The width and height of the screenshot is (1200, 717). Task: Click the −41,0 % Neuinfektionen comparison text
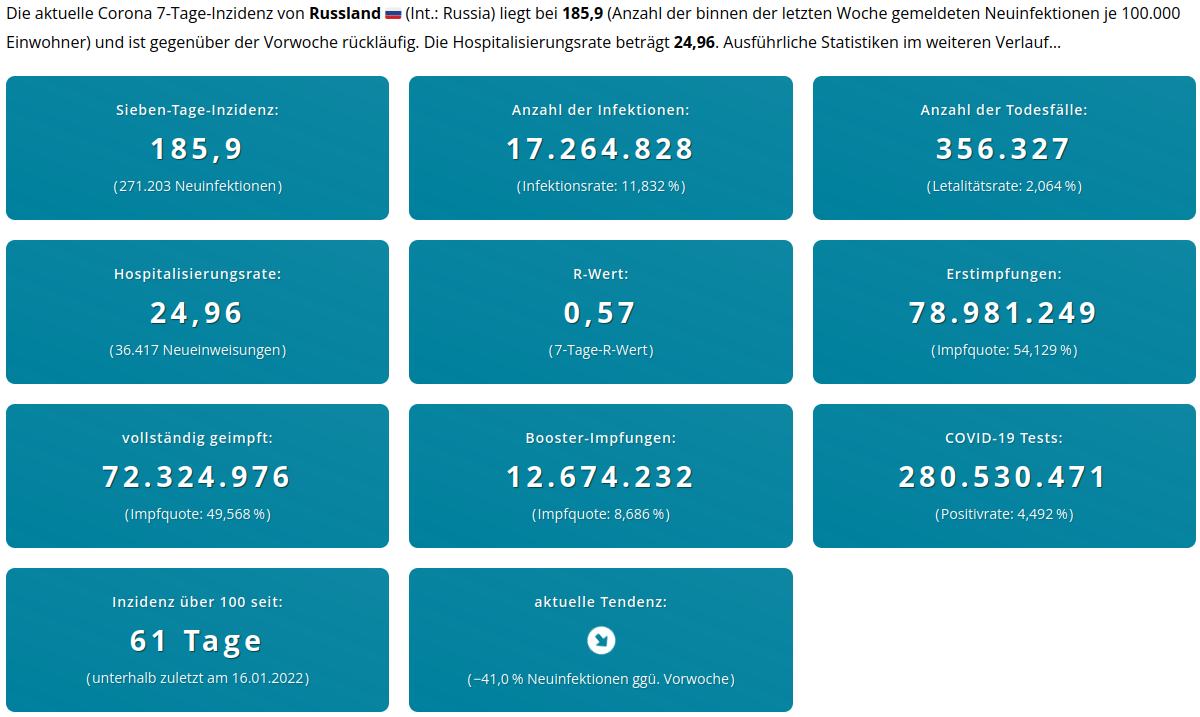pos(600,679)
